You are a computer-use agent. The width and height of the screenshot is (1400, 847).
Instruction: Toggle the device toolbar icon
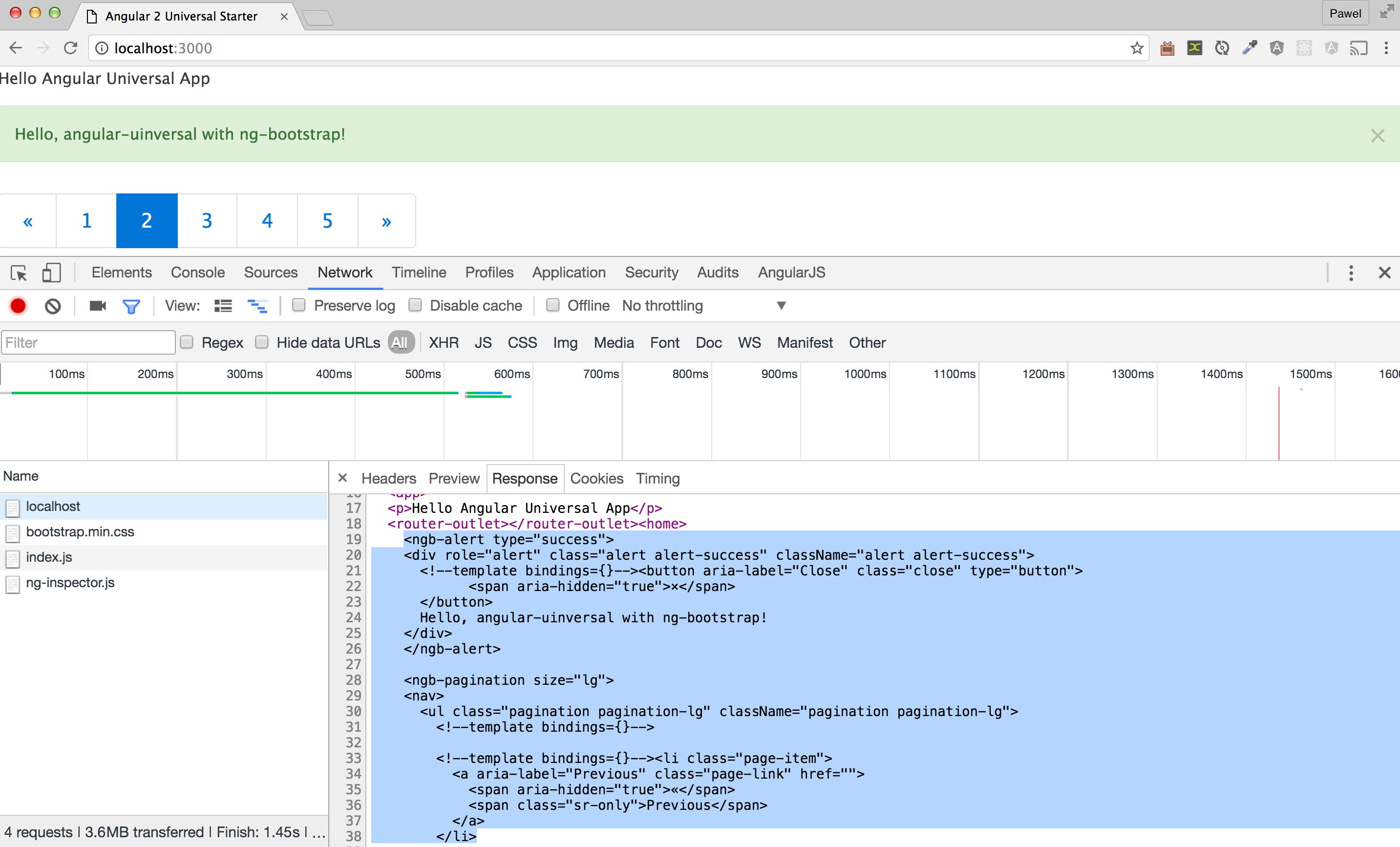pos(51,273)
